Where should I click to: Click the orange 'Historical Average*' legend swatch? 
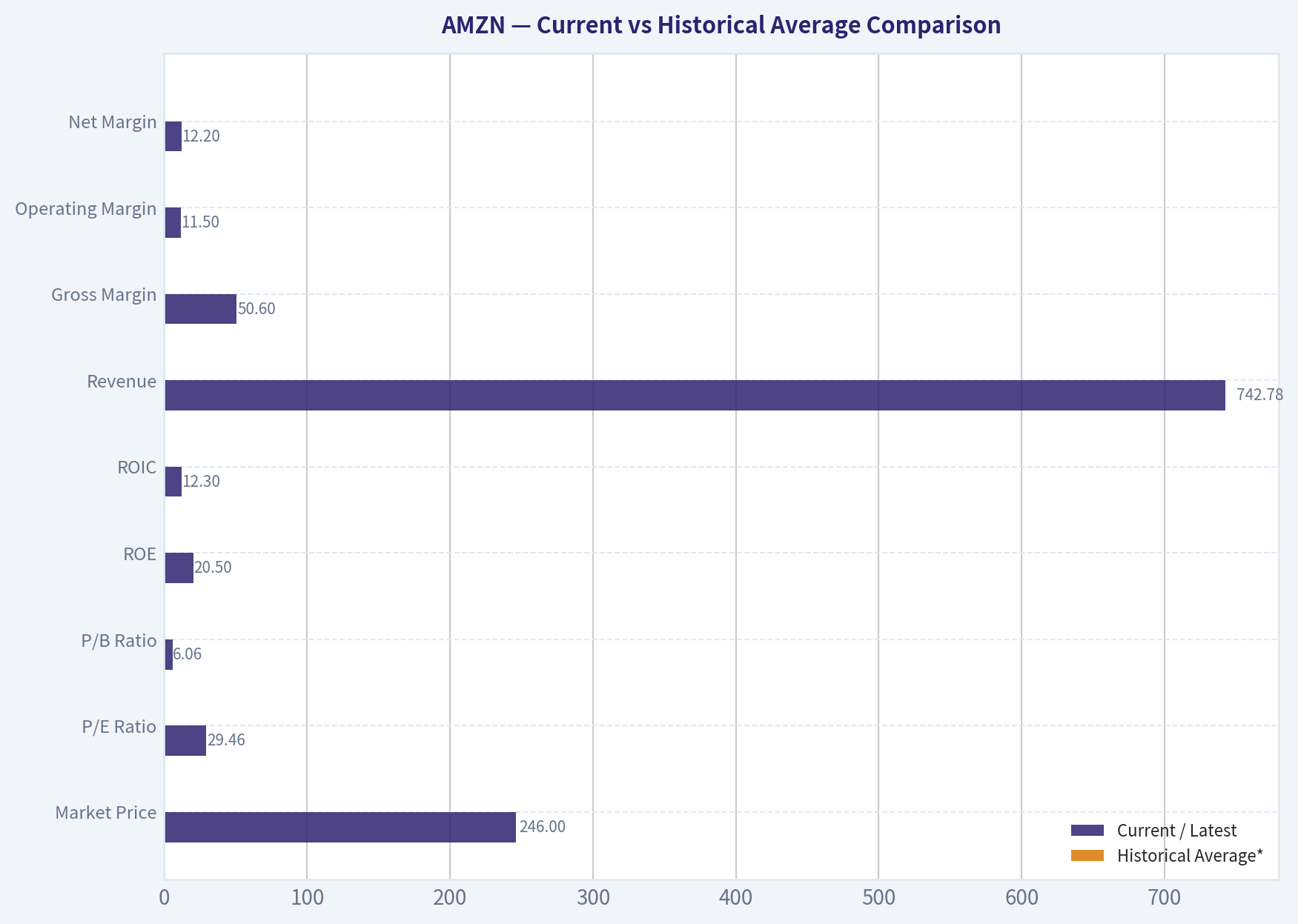tap(1087, 856)
